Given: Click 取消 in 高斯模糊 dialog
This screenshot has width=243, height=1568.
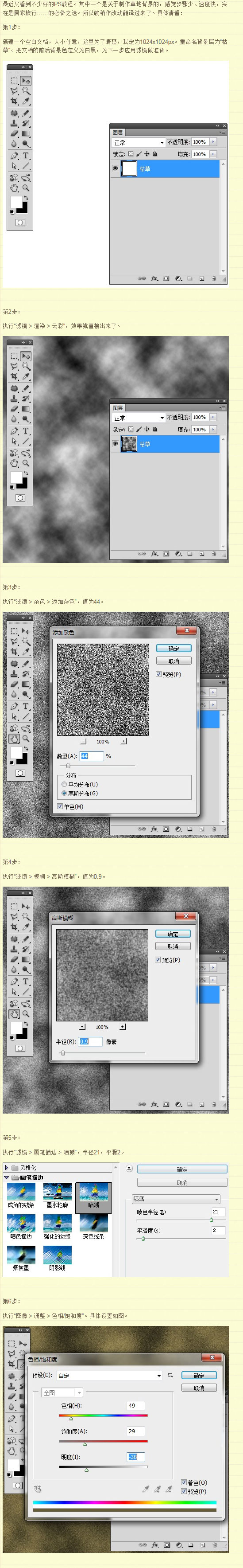Looking at the screenshot, I should click(173, 946).
